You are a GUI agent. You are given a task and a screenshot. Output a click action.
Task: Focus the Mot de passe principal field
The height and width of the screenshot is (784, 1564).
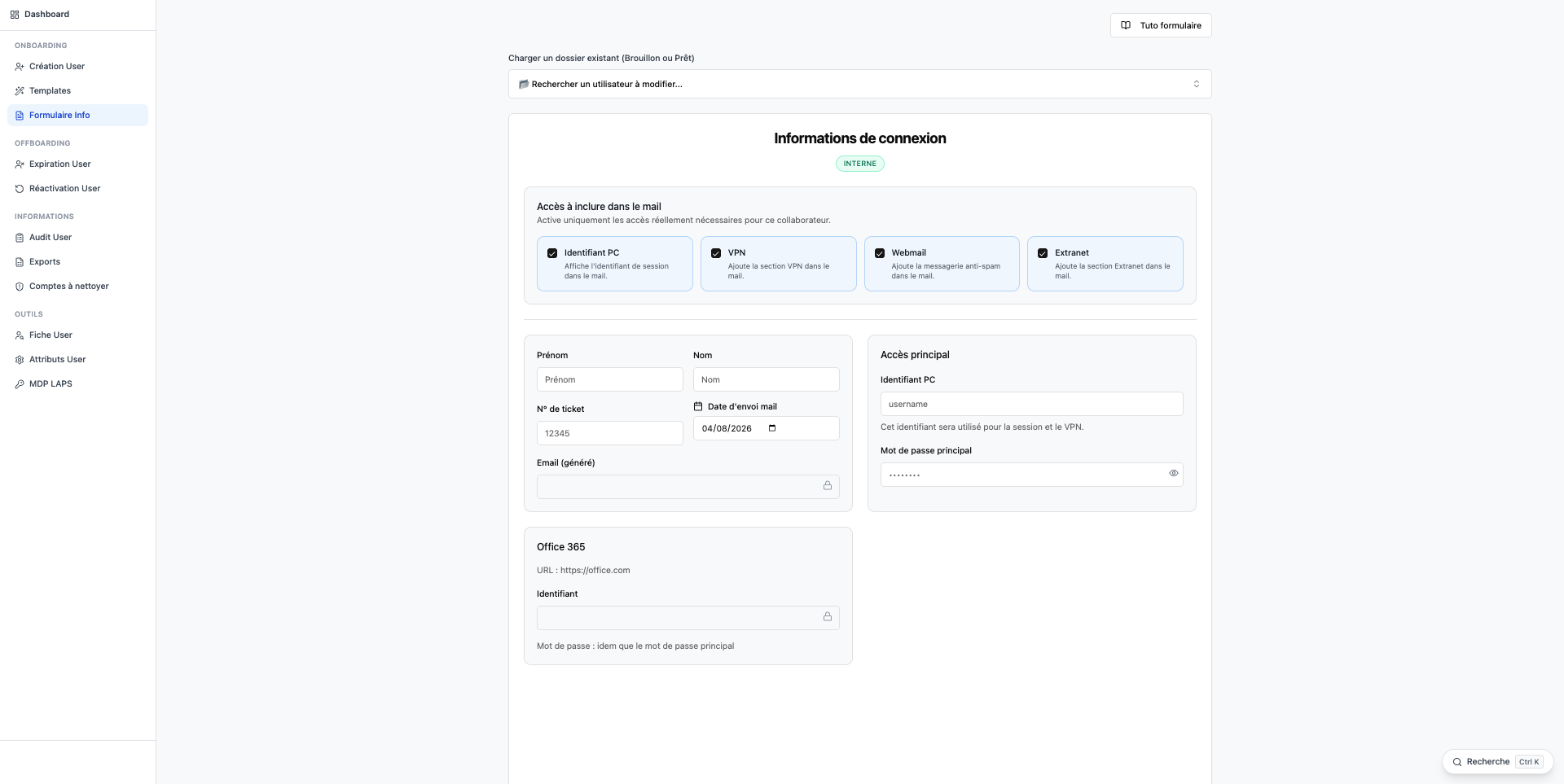point(1031,475)
